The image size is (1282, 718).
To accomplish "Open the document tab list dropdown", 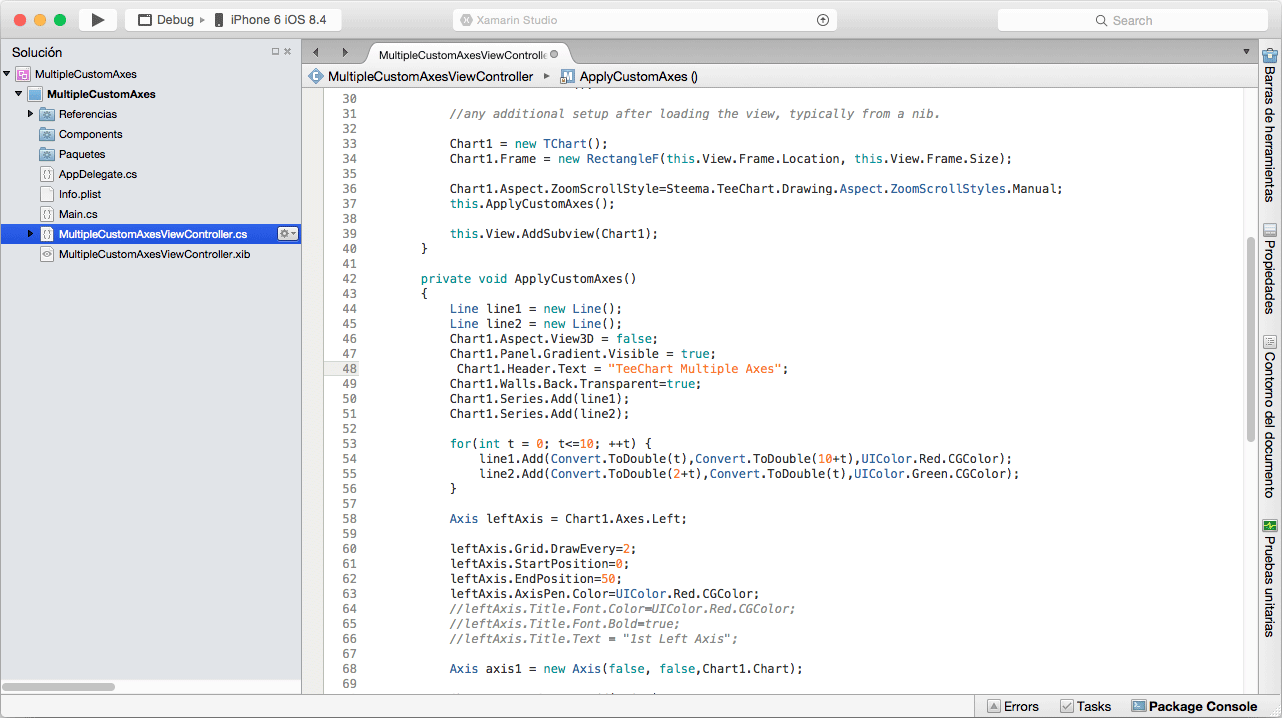I will click(x=1246, y=52).
